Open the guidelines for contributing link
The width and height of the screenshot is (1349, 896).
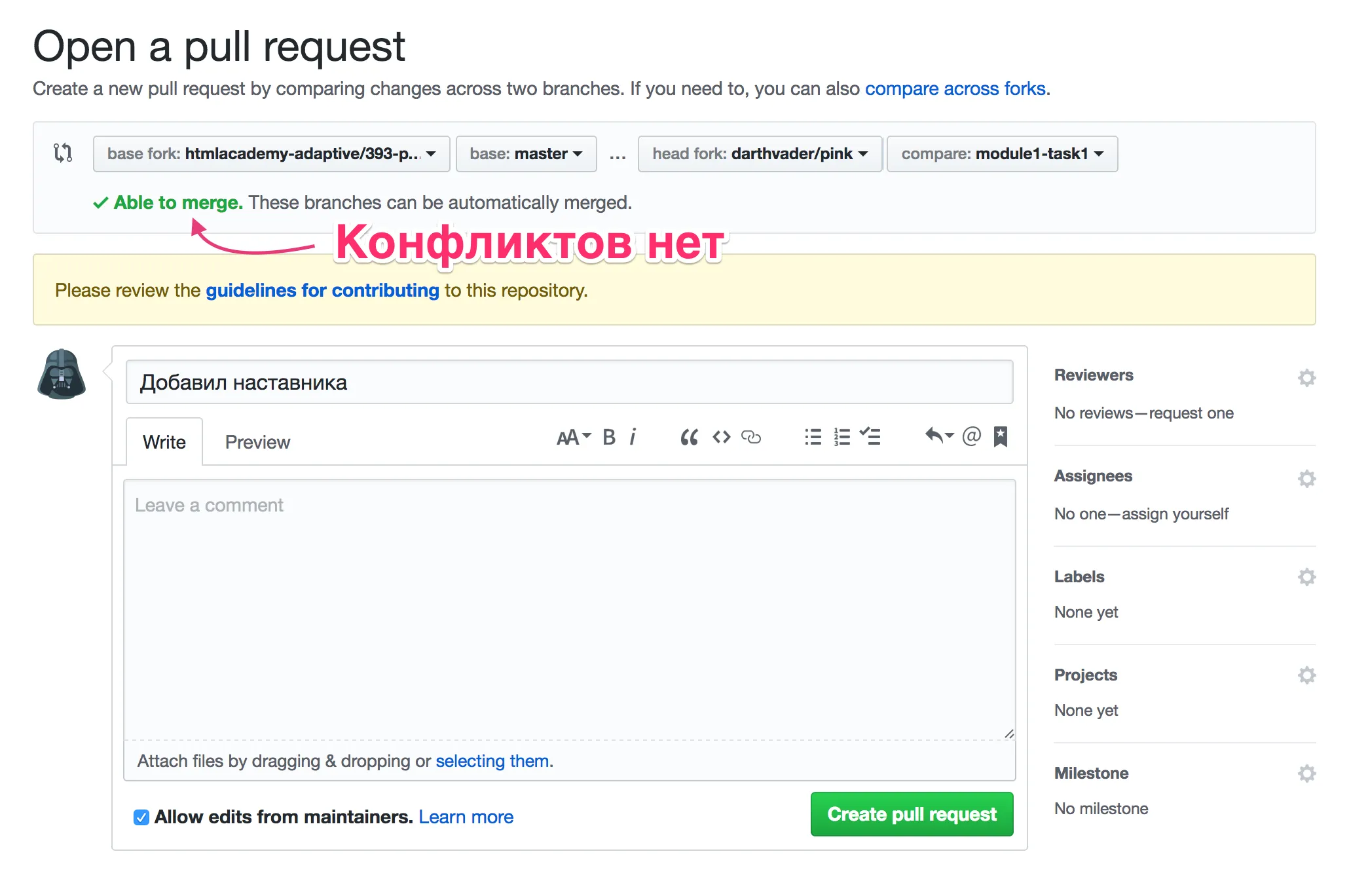point(322,290)
